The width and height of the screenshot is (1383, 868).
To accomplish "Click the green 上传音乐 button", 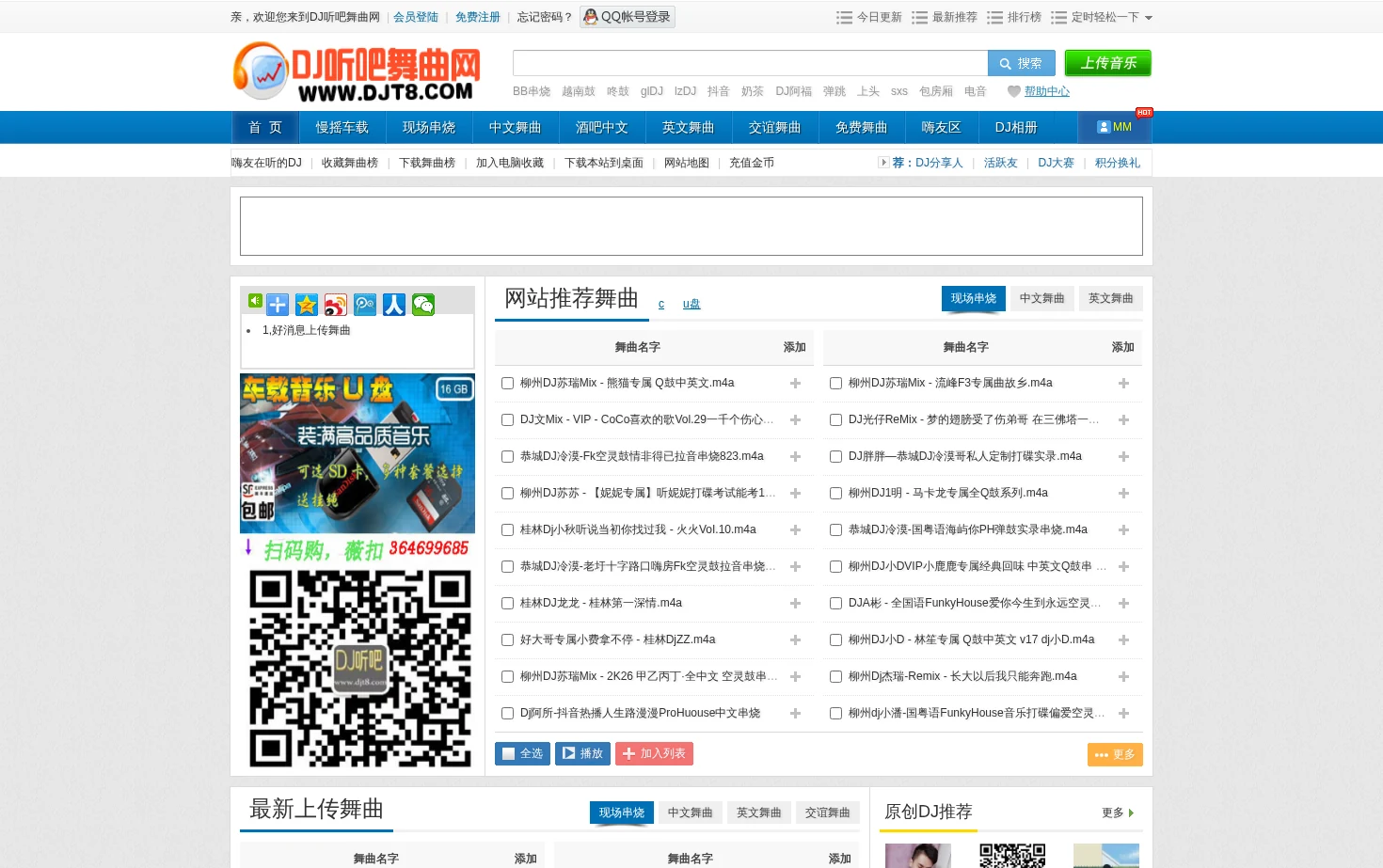I will pyautogui.click(x=1107, y=63).
